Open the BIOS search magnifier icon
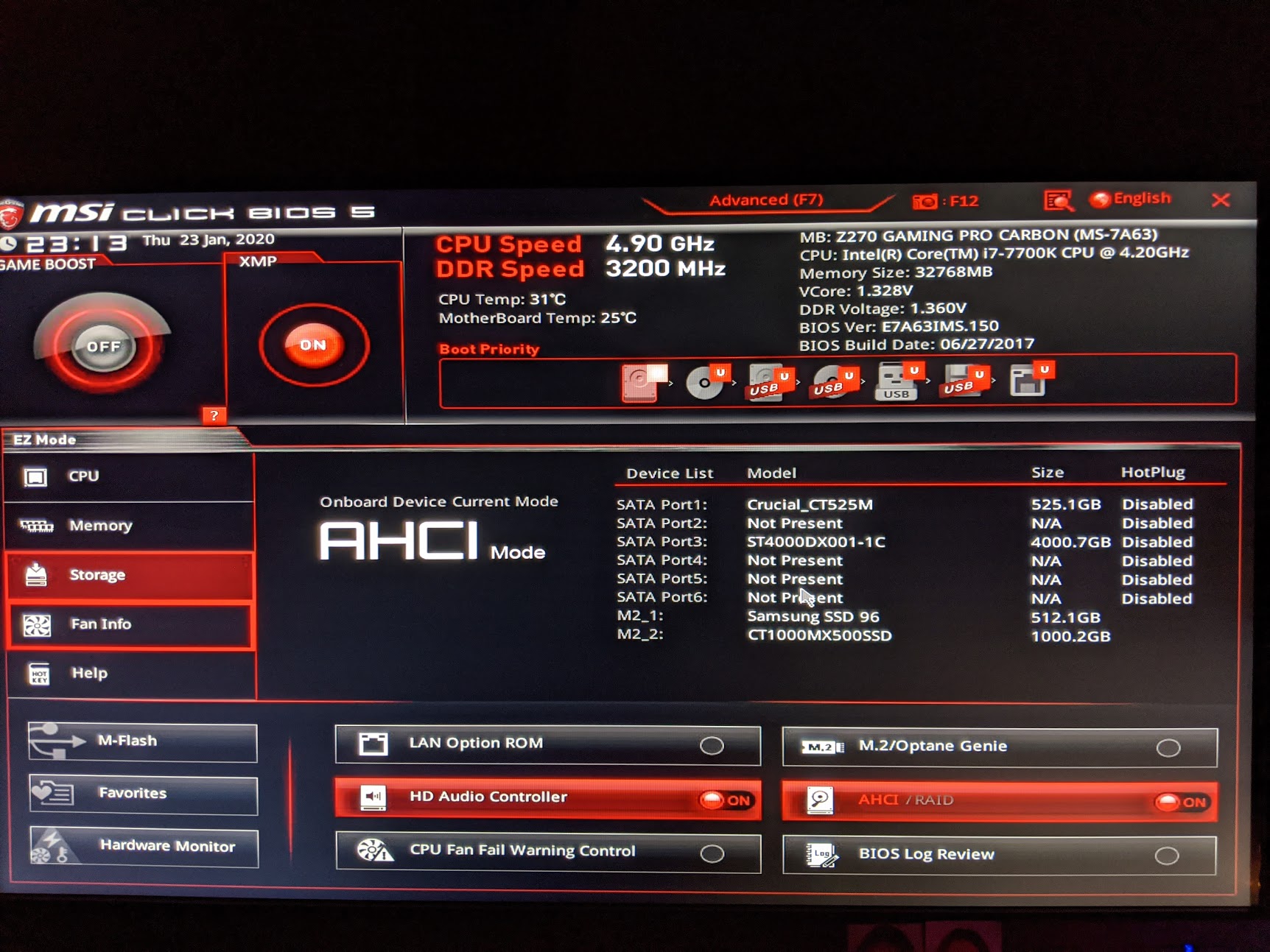1270x952 pixels. point(1059,200)
